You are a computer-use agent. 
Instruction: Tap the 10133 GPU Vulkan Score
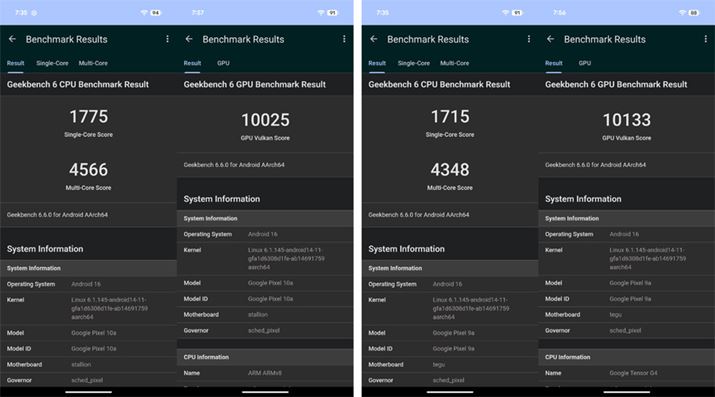coord(627,120)
